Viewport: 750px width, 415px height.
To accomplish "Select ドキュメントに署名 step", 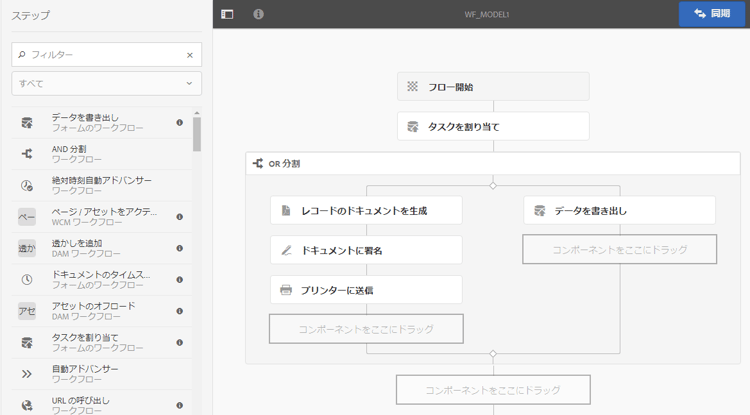I will tap(366, 250).
